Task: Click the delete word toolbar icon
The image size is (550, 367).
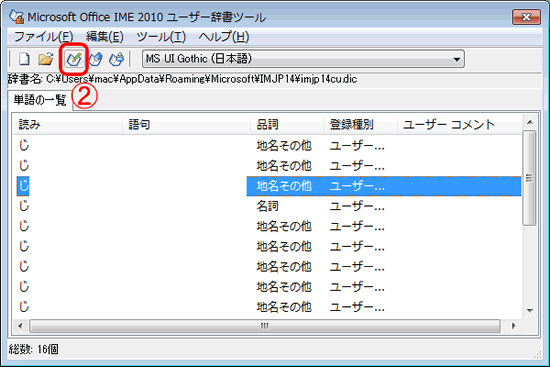Action: coord(116,59)
